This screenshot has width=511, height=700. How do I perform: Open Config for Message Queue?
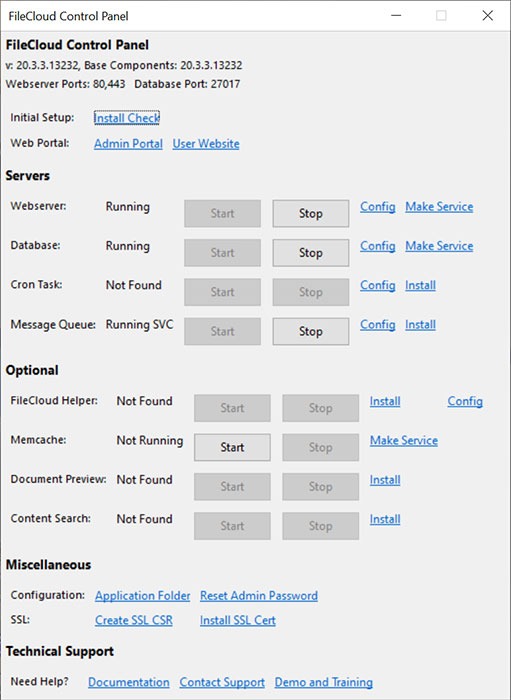point(378,325)
